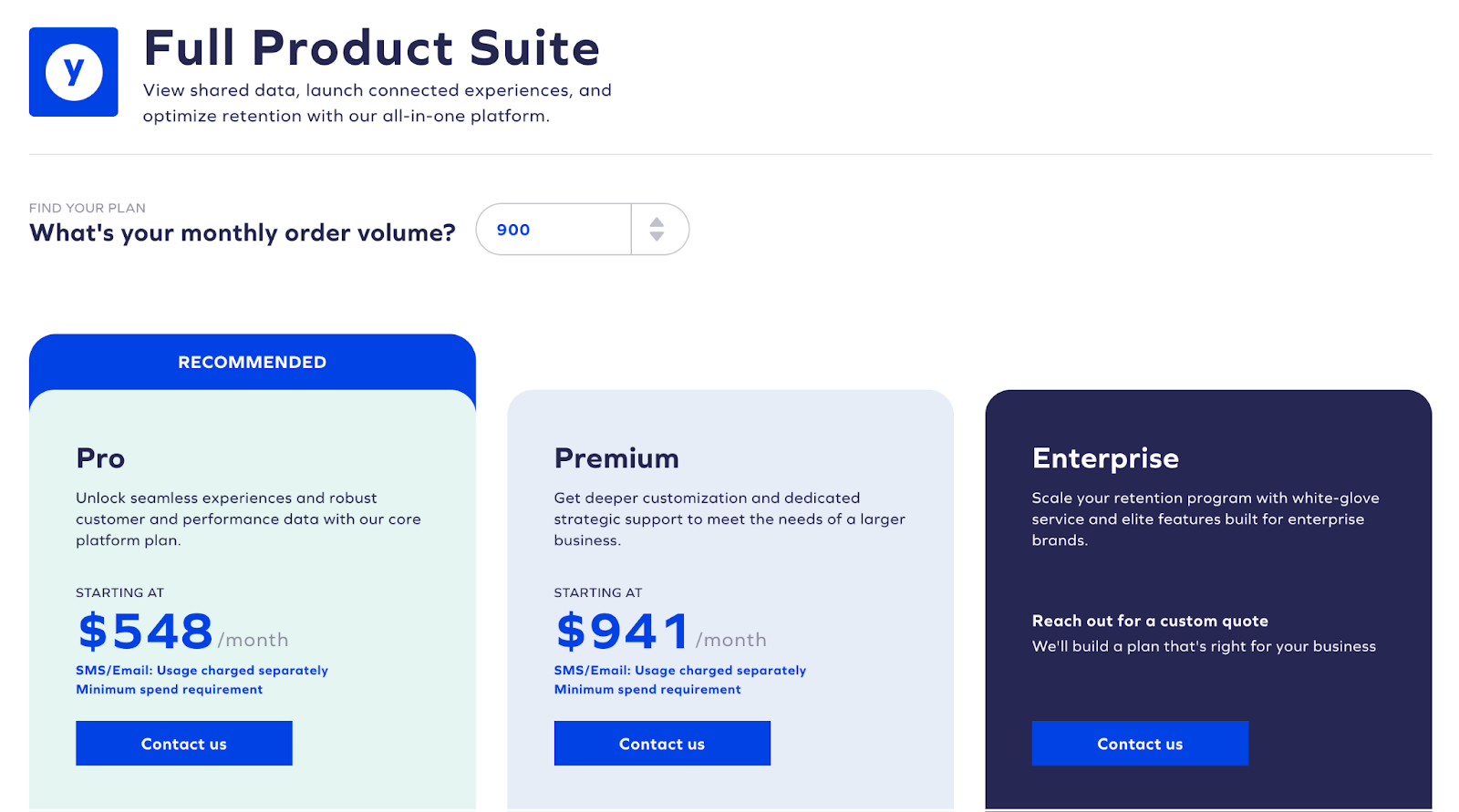
Task: Click Premium plan's STARTING AT label
Action: 598,592
